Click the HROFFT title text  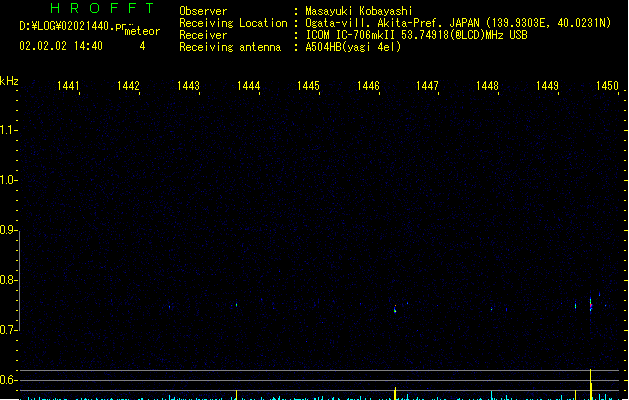(x=102, y=8)
